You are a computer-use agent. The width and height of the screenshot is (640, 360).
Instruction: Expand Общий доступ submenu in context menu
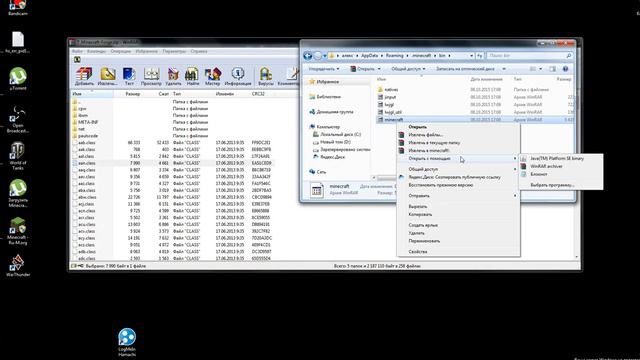coord(458,169)
